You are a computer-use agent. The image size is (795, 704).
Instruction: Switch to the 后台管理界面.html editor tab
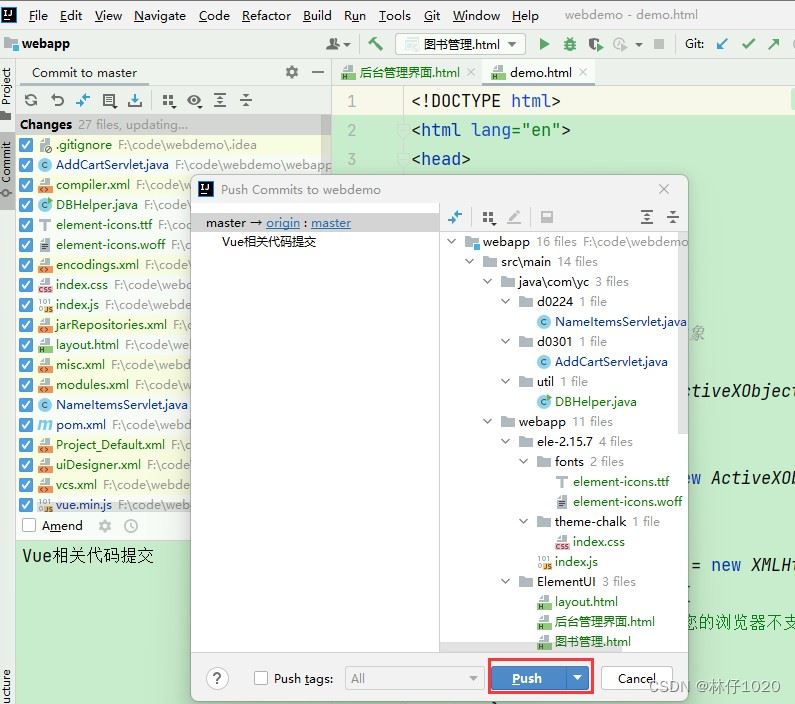[408, 73]
